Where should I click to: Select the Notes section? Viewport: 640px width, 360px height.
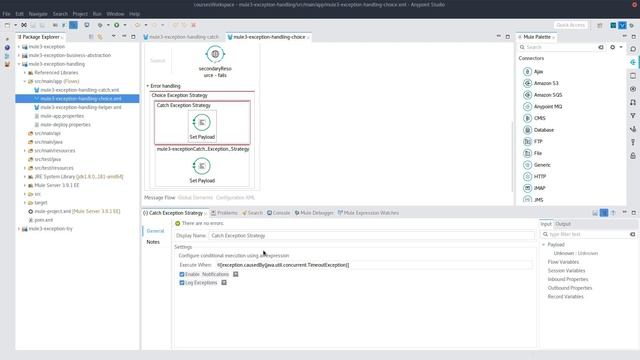tap(153, 242)
